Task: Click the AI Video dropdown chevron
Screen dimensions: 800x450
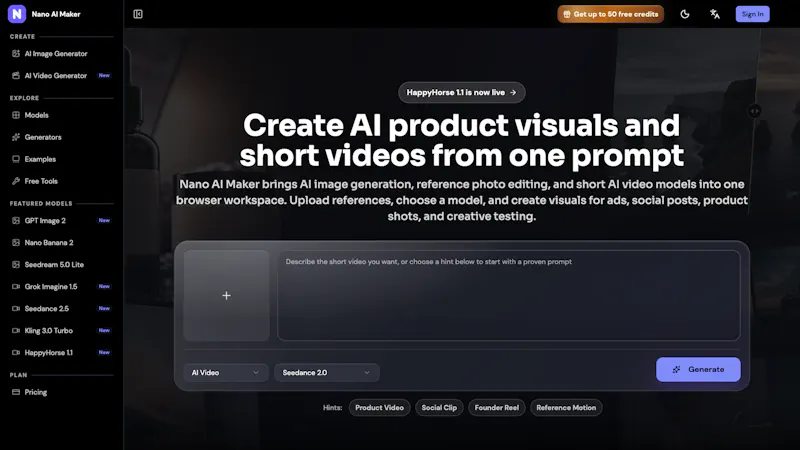Action: tap(256, 372)
